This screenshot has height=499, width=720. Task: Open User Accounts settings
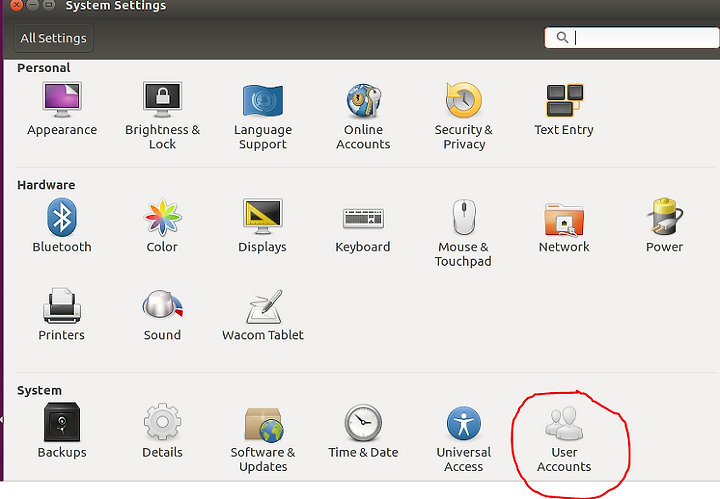(x=564, y=439)
